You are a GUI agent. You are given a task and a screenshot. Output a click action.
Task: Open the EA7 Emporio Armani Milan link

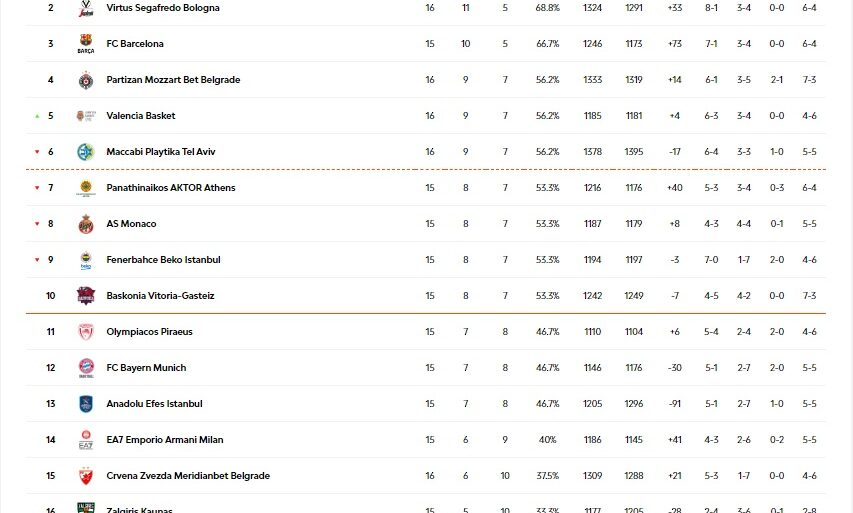164,440
